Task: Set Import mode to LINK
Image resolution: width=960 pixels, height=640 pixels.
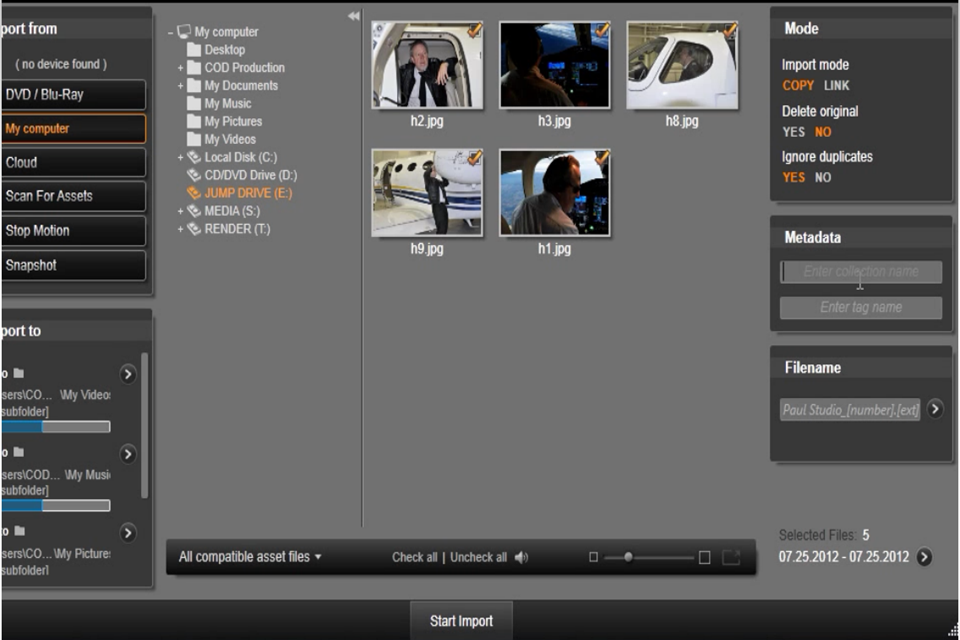Action: 836,86
